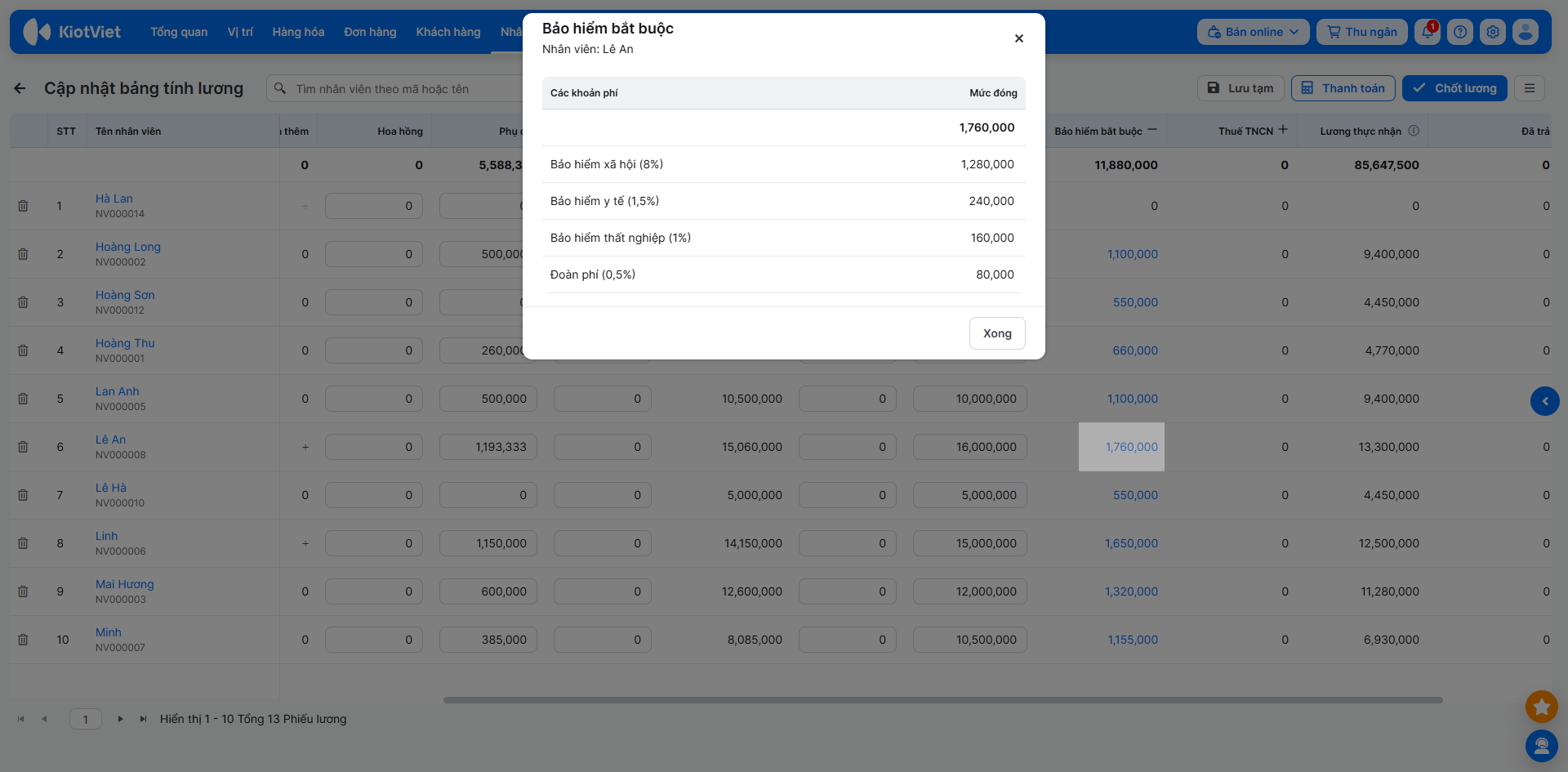Image resolution: width=1568 pixels, height=772 pixels.
Task: Open the Bán online dropdown
Action: pos(1253,32)
